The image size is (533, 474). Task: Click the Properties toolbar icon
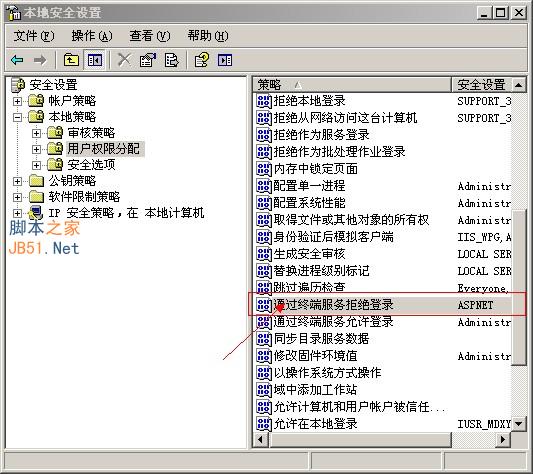(147, 60)
